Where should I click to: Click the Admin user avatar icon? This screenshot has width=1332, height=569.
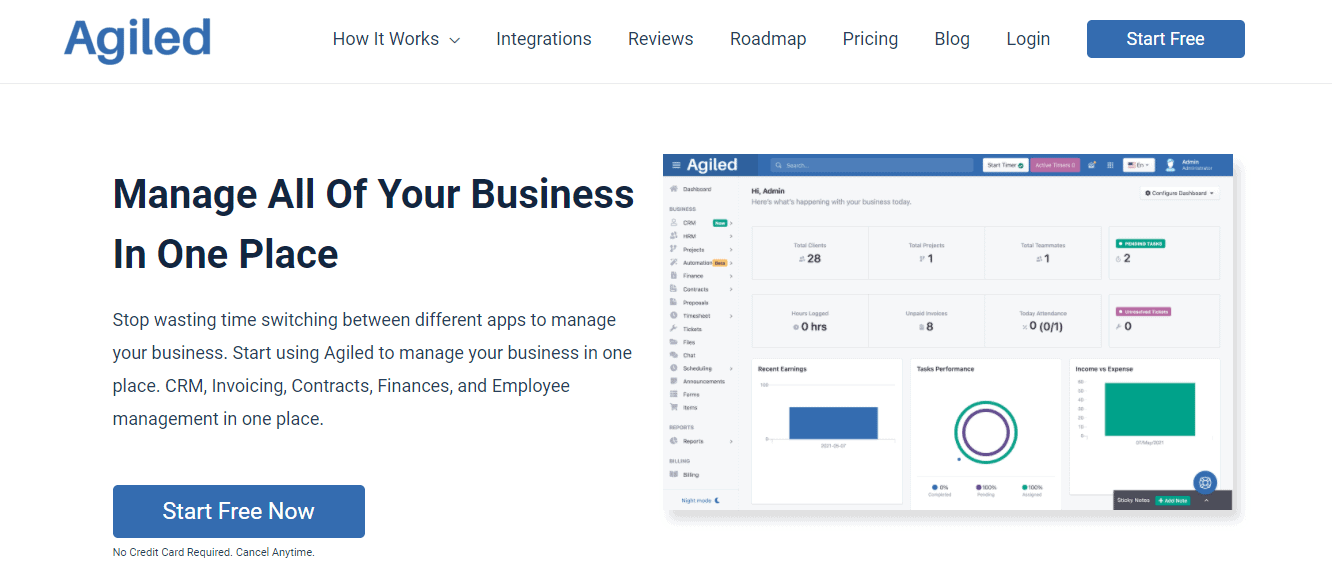click(x=1170, y=165)
